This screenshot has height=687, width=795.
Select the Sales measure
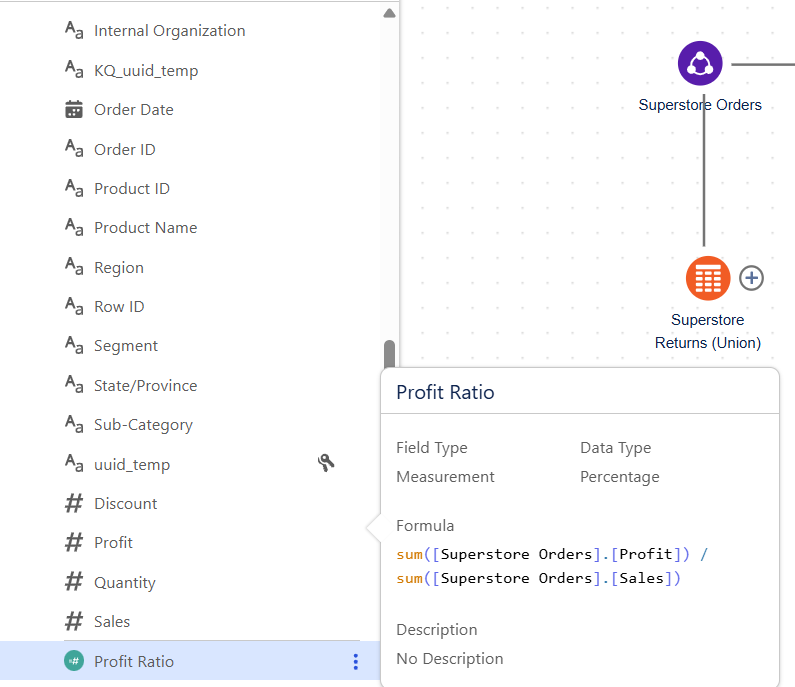[x=112, y=622]
